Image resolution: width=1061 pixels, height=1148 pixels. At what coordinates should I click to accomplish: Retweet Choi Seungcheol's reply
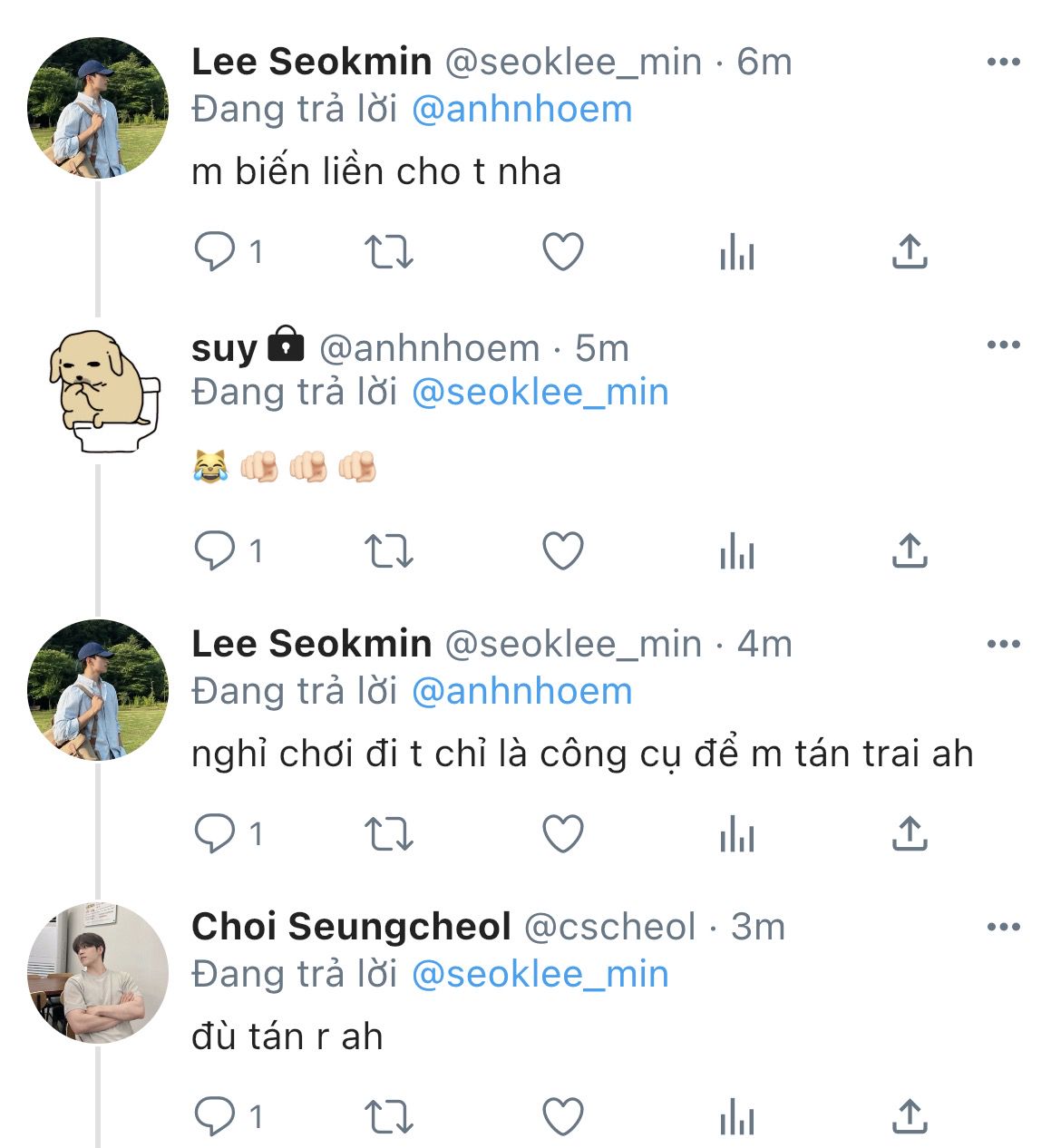(x=388, y=1116)
